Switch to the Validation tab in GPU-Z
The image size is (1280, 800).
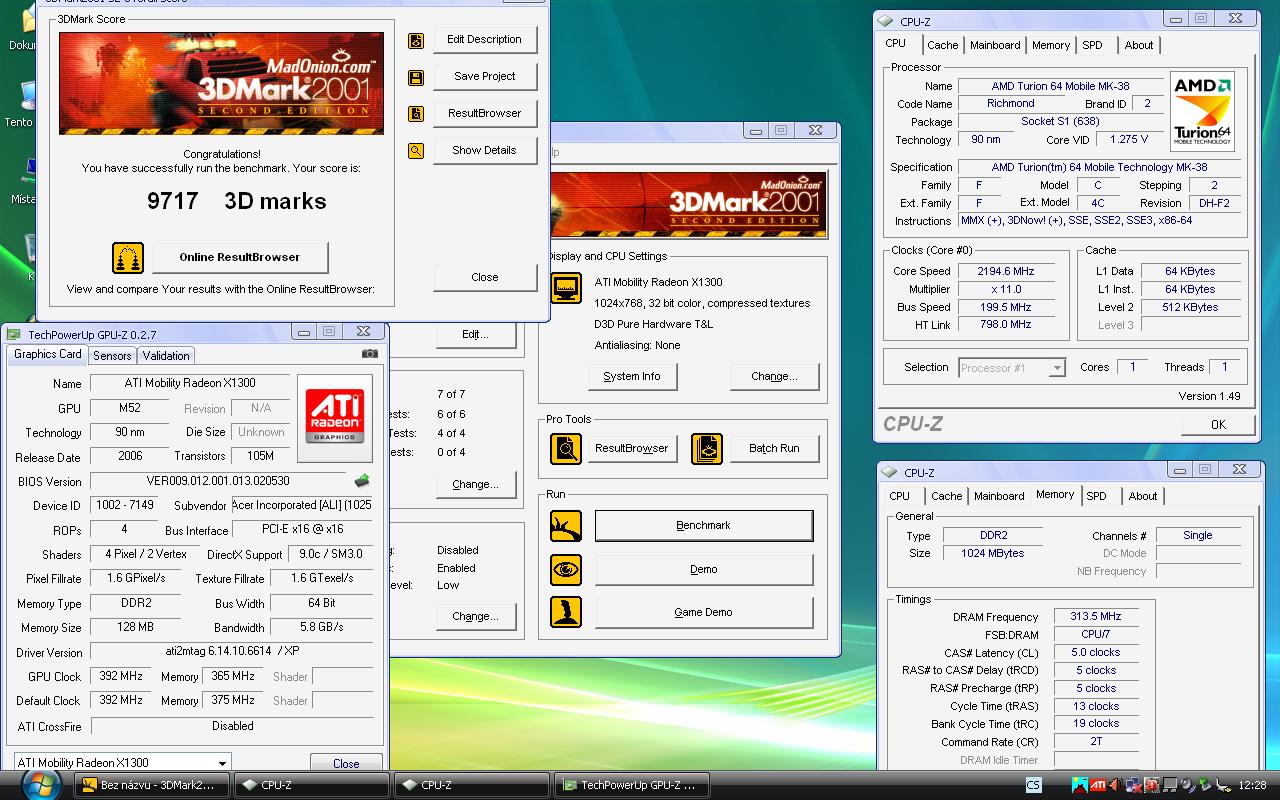(x=166, y=356)
